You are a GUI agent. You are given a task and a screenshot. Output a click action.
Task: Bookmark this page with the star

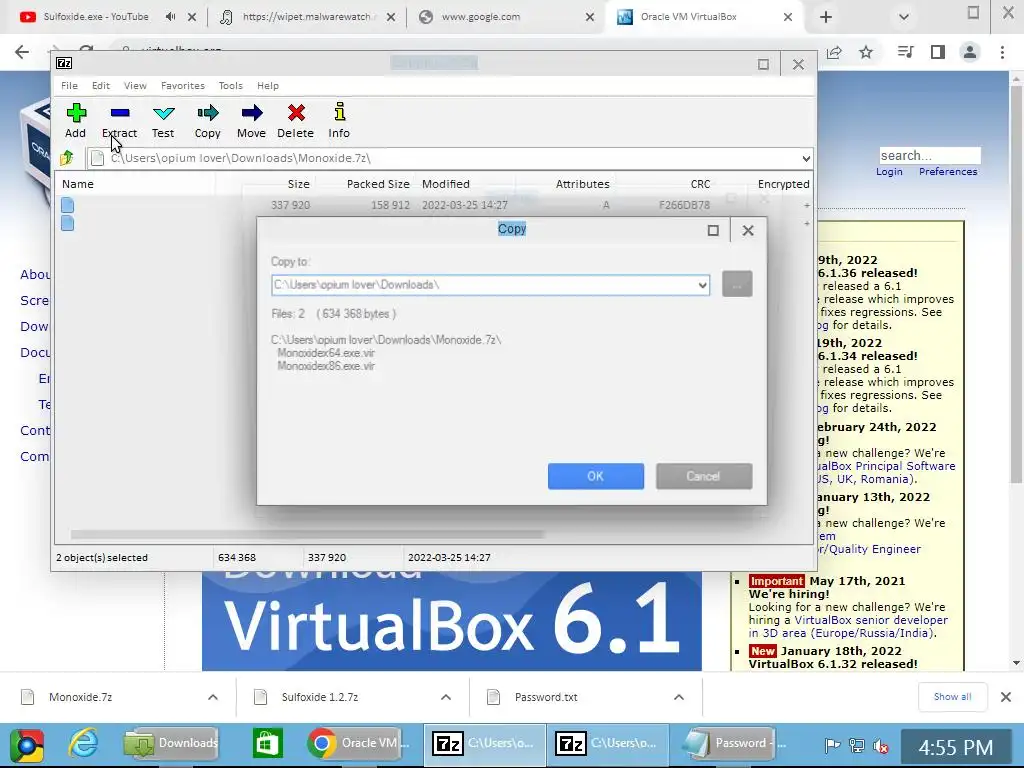pyautogui.click(x=866, y=52)
